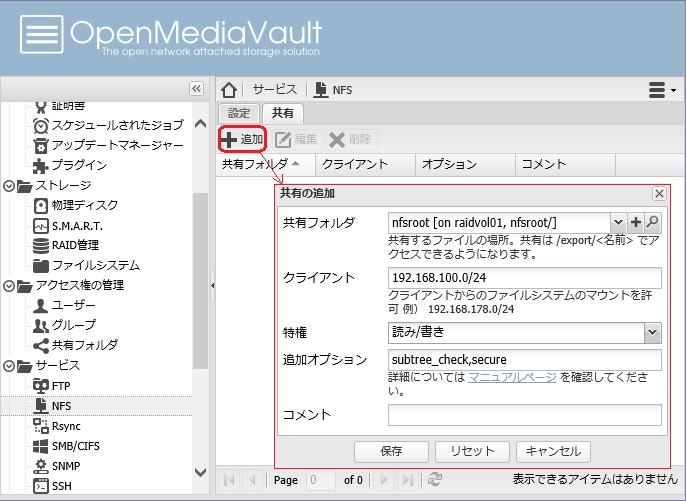Viewport: 686px width, 501px height.
Task: Click NFS in the breadcrumb
Action: click(342, 90)
